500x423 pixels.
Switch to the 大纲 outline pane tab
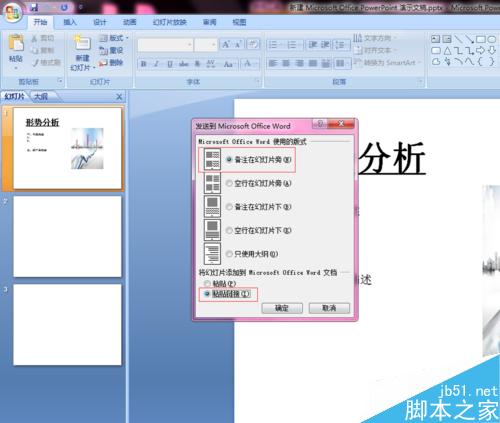(x=42, y=97)
